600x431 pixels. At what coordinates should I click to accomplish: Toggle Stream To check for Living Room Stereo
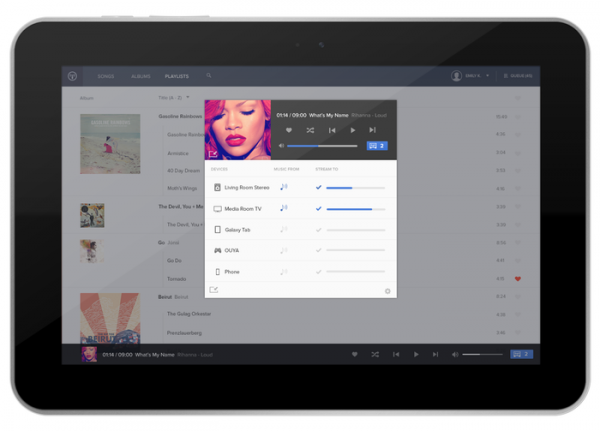click(x=318, y=187)
